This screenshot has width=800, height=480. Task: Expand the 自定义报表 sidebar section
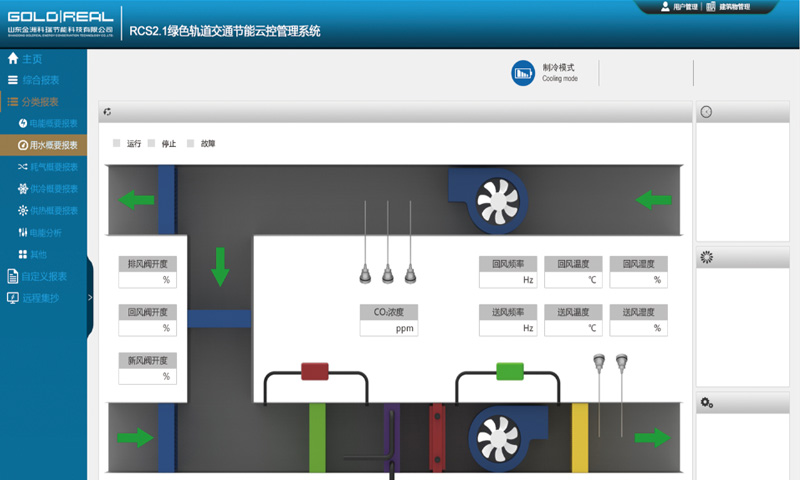point(44,276)
